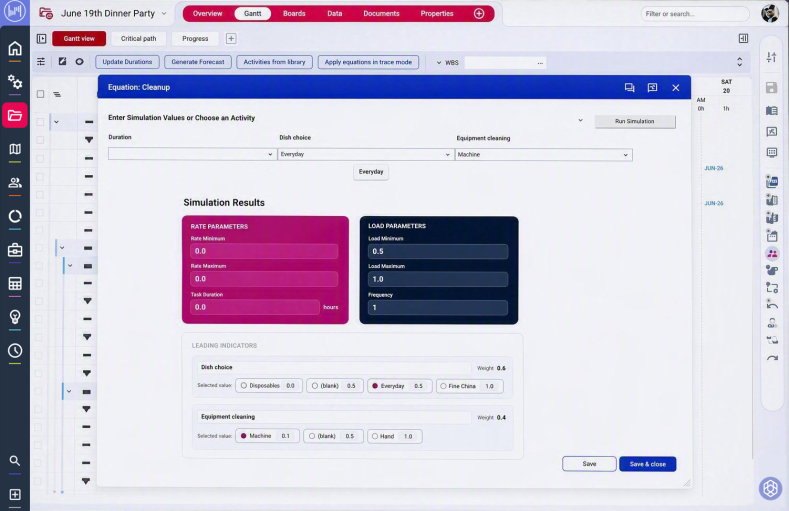
Task: Open the circular chart icon in sidebar
Action: (15, 216)
